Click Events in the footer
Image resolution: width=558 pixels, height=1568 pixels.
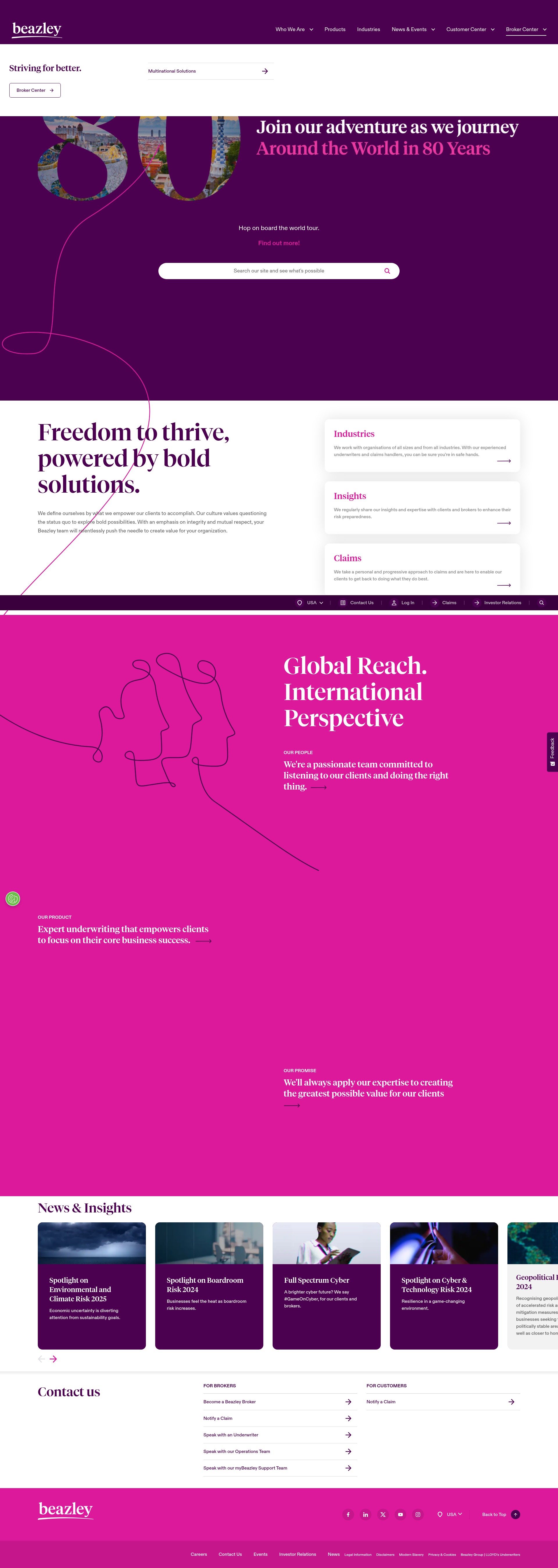point(261,1554)
